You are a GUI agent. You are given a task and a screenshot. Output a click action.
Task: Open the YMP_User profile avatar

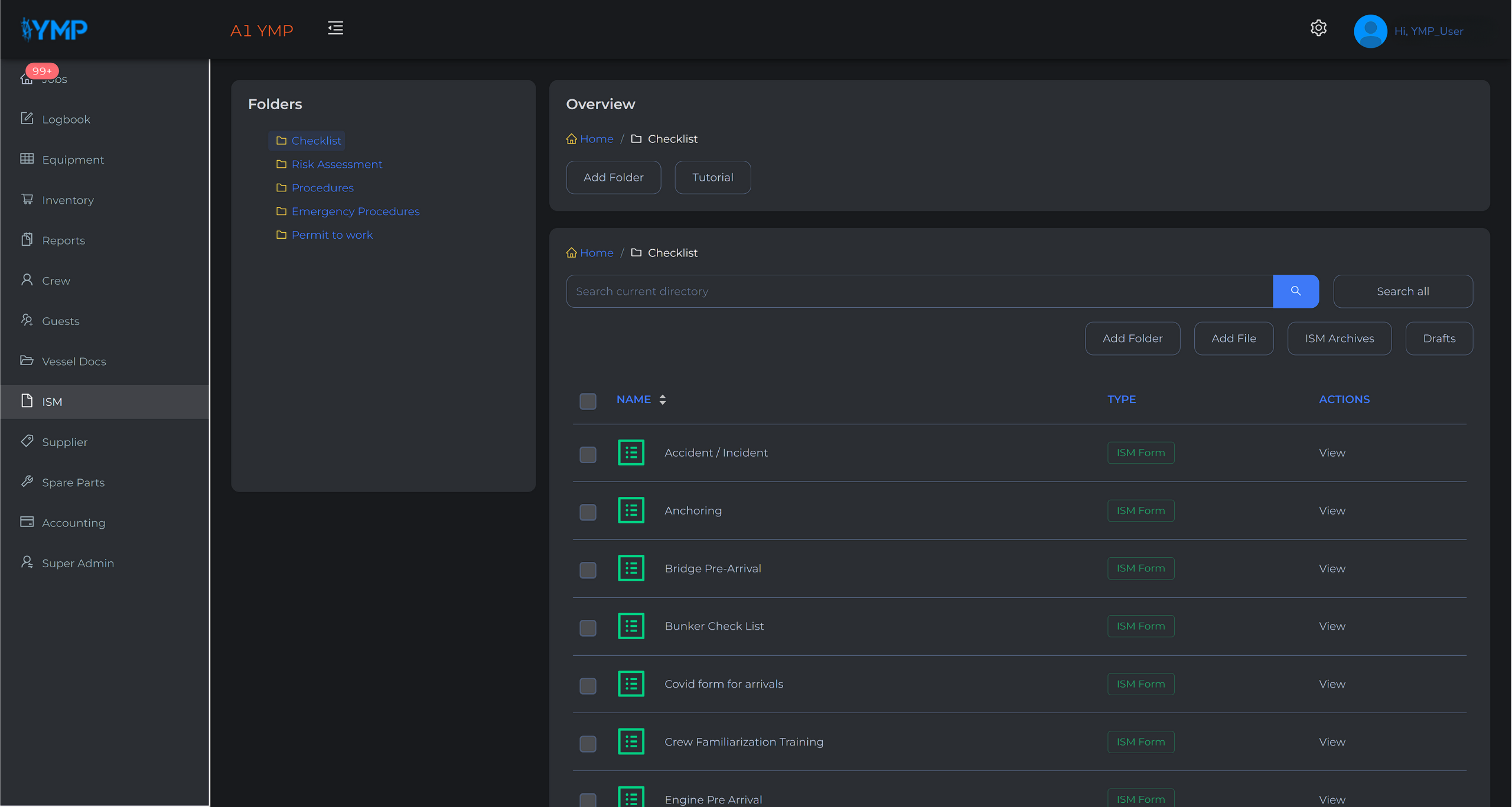tap(1370, 31)
